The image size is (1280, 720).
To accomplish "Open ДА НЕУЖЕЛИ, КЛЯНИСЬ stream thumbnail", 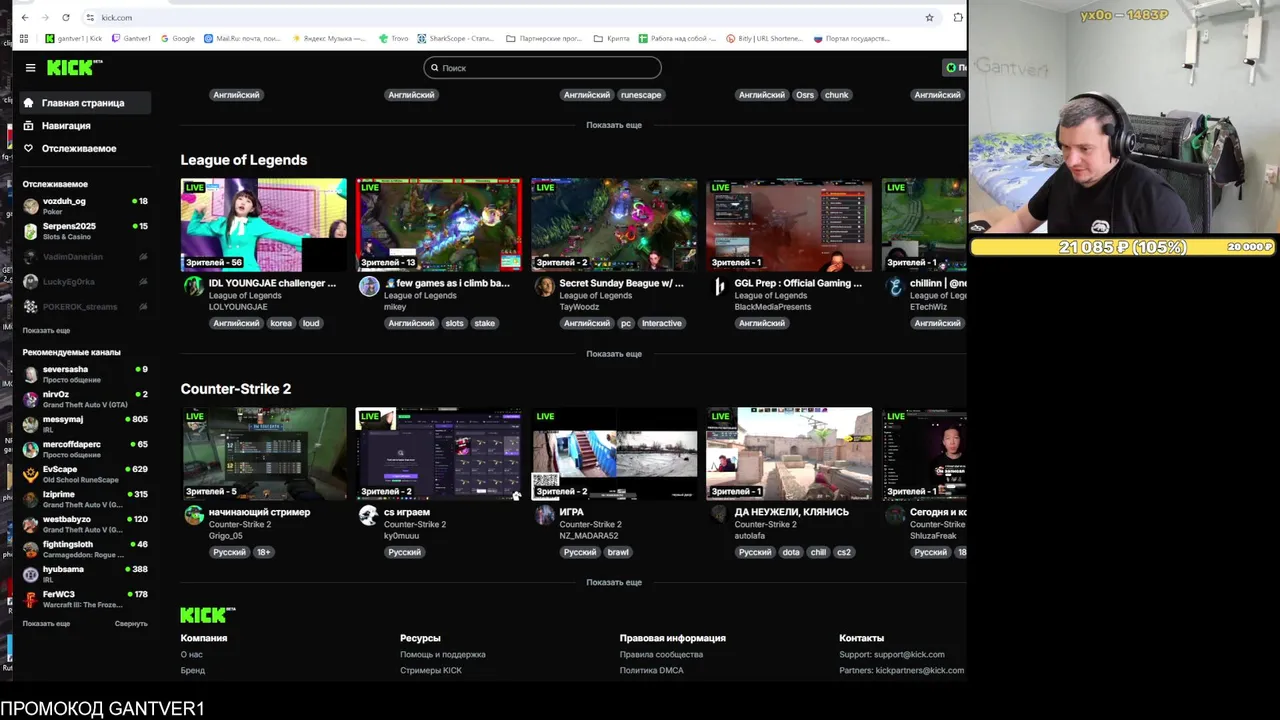I will tap(789, 453).
